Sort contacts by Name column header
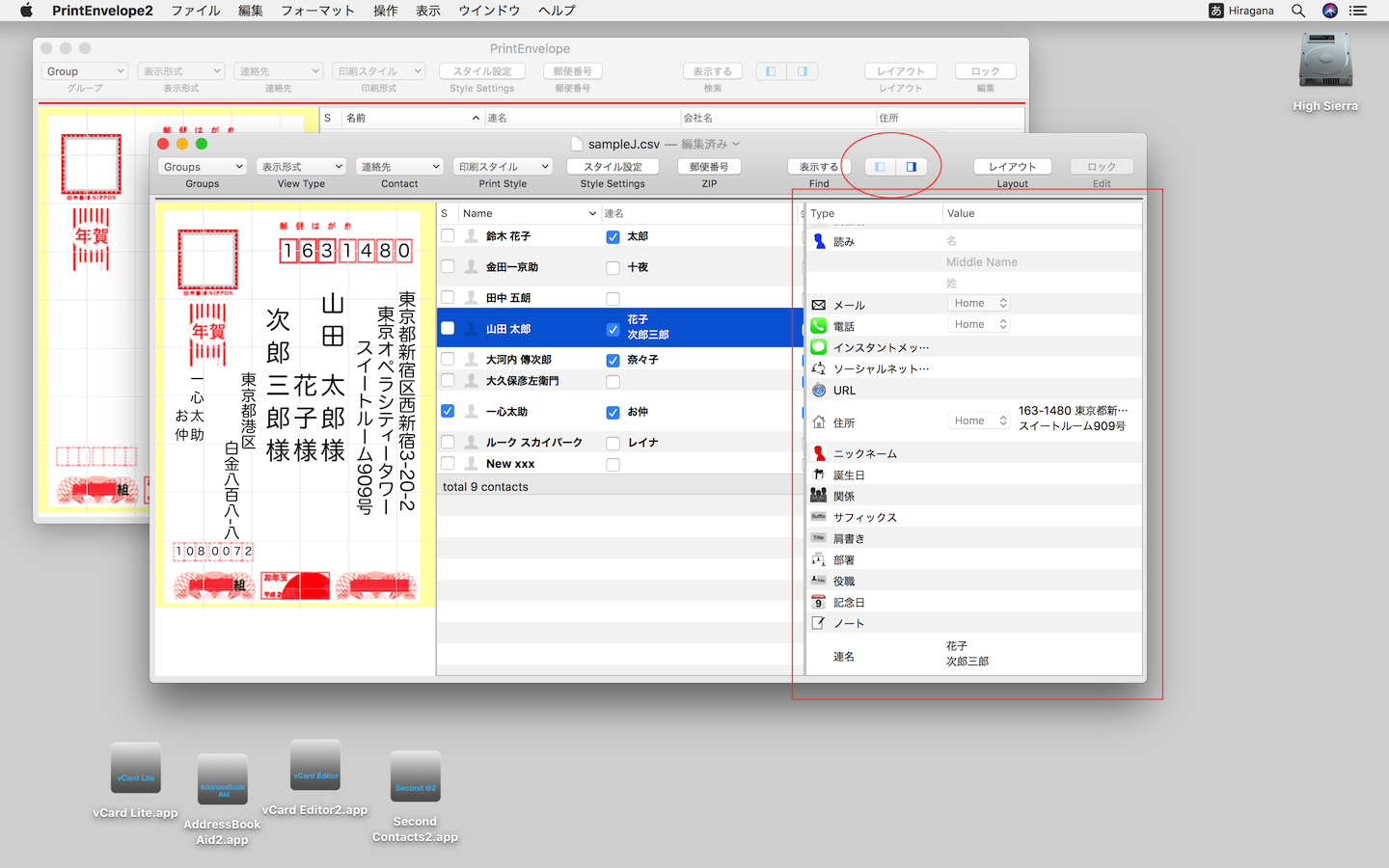Image resolution: width=1389 pixels, height=868 pixels. [529, 213]
